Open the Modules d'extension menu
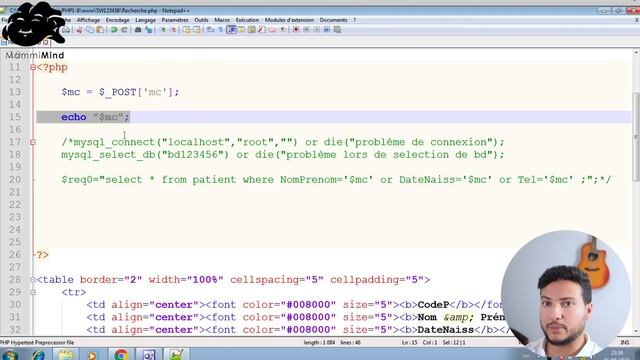This screenshot has width=640, height=360. point(289,20)
